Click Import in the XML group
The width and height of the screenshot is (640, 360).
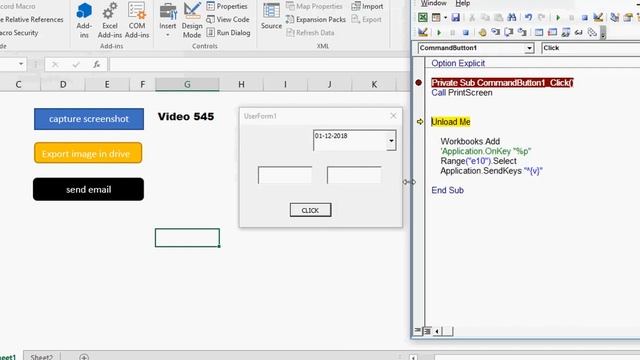[x=367, y=6]
